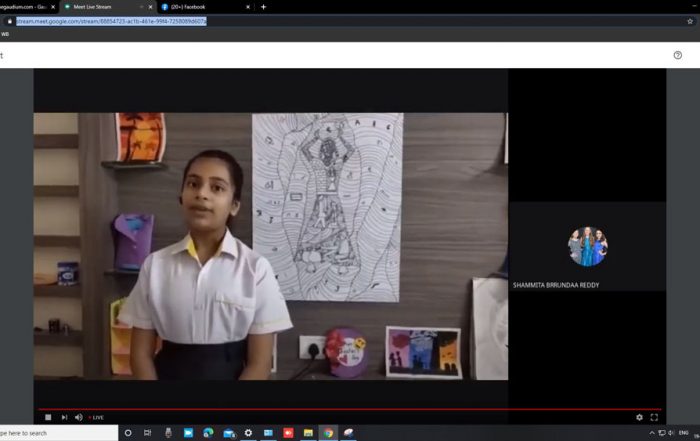Close the Meet Live Stream tab
The width and height of the screenshot is (700, 441).
tap(150, 7)
